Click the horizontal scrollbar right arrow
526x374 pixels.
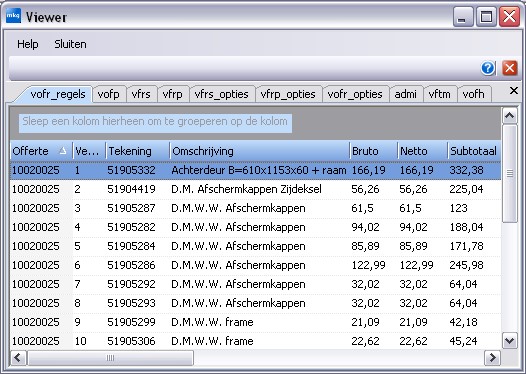[492, 358]
